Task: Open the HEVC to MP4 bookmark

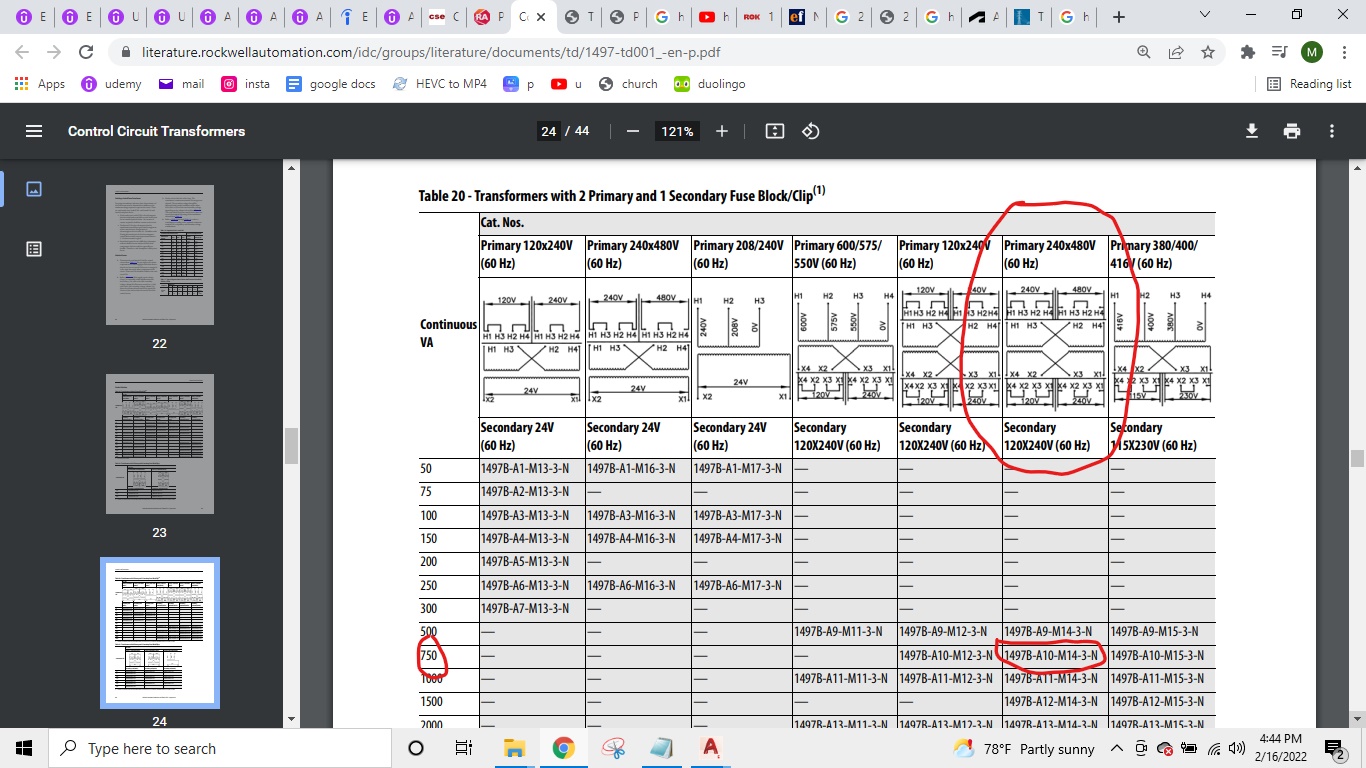Action: [440, 84]
